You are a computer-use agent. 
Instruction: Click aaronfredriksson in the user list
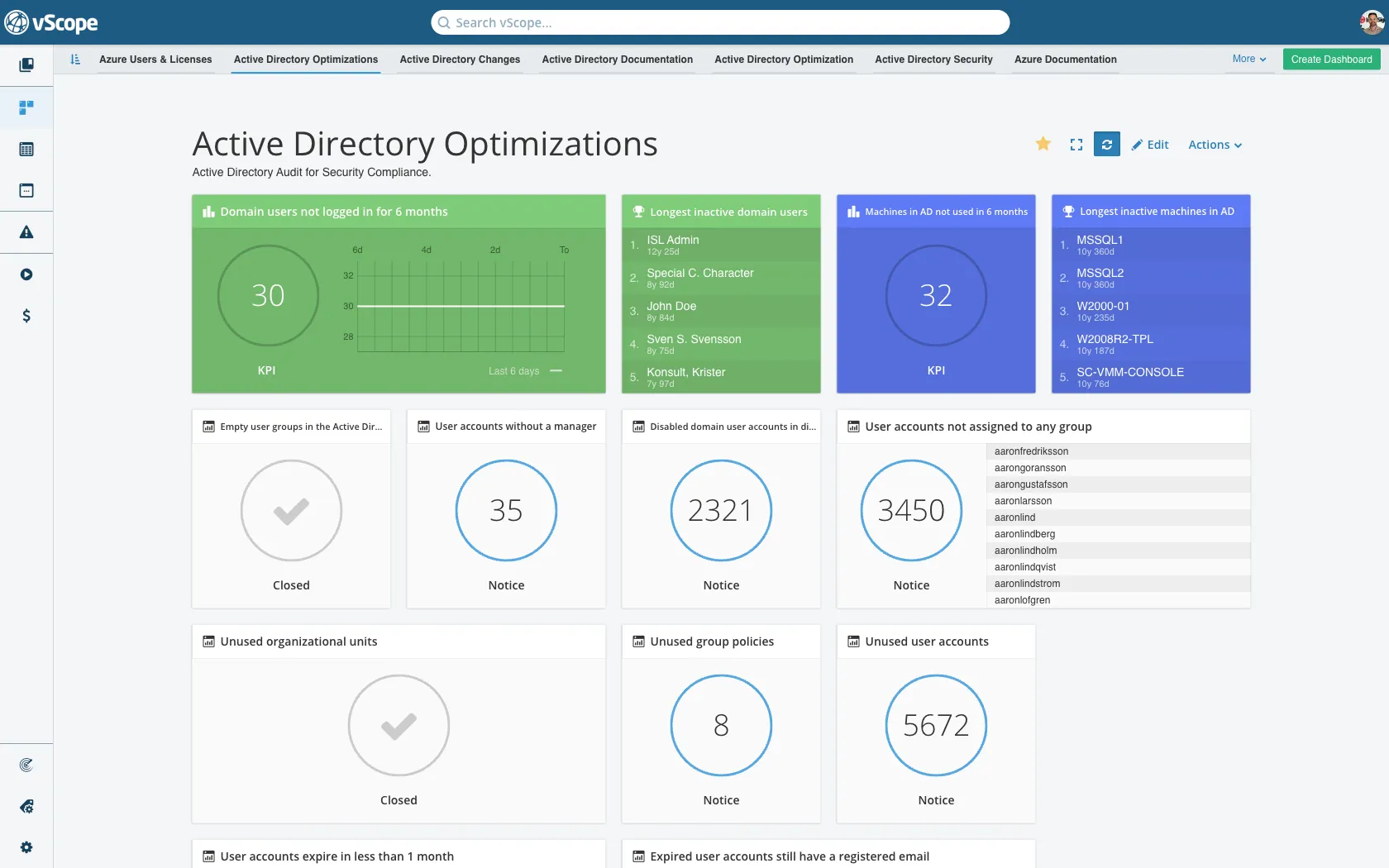click(1118, 451)
